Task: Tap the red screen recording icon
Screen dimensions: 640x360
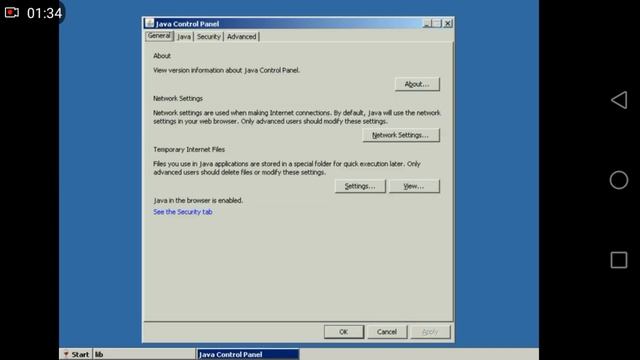Action: (x=11, y=13)
